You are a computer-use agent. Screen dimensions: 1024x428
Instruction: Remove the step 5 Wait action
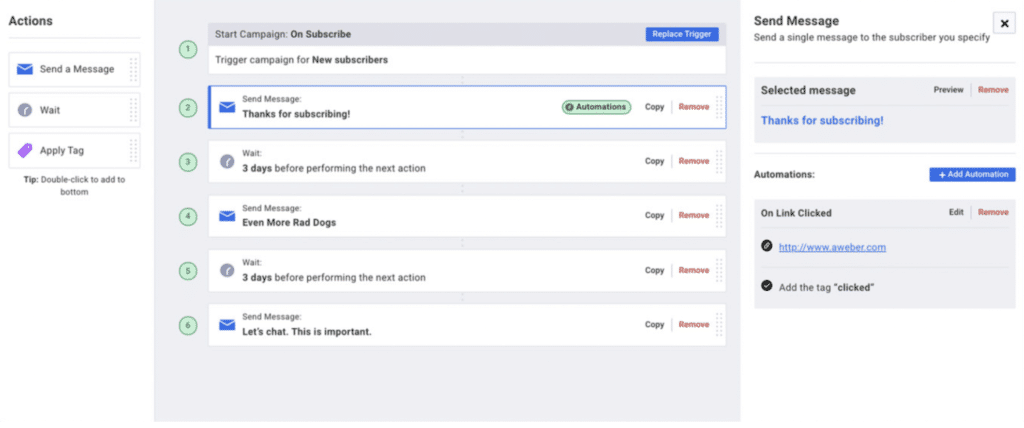[694, 270]
